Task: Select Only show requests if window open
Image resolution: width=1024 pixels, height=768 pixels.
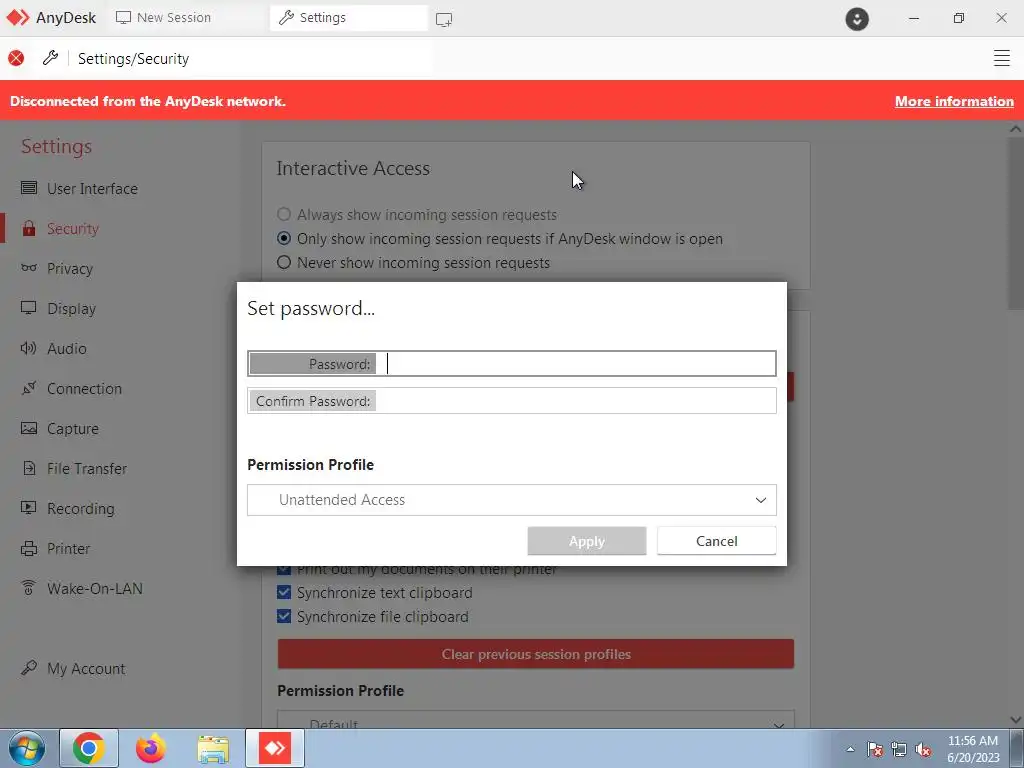Action: (x=283, y=238)
